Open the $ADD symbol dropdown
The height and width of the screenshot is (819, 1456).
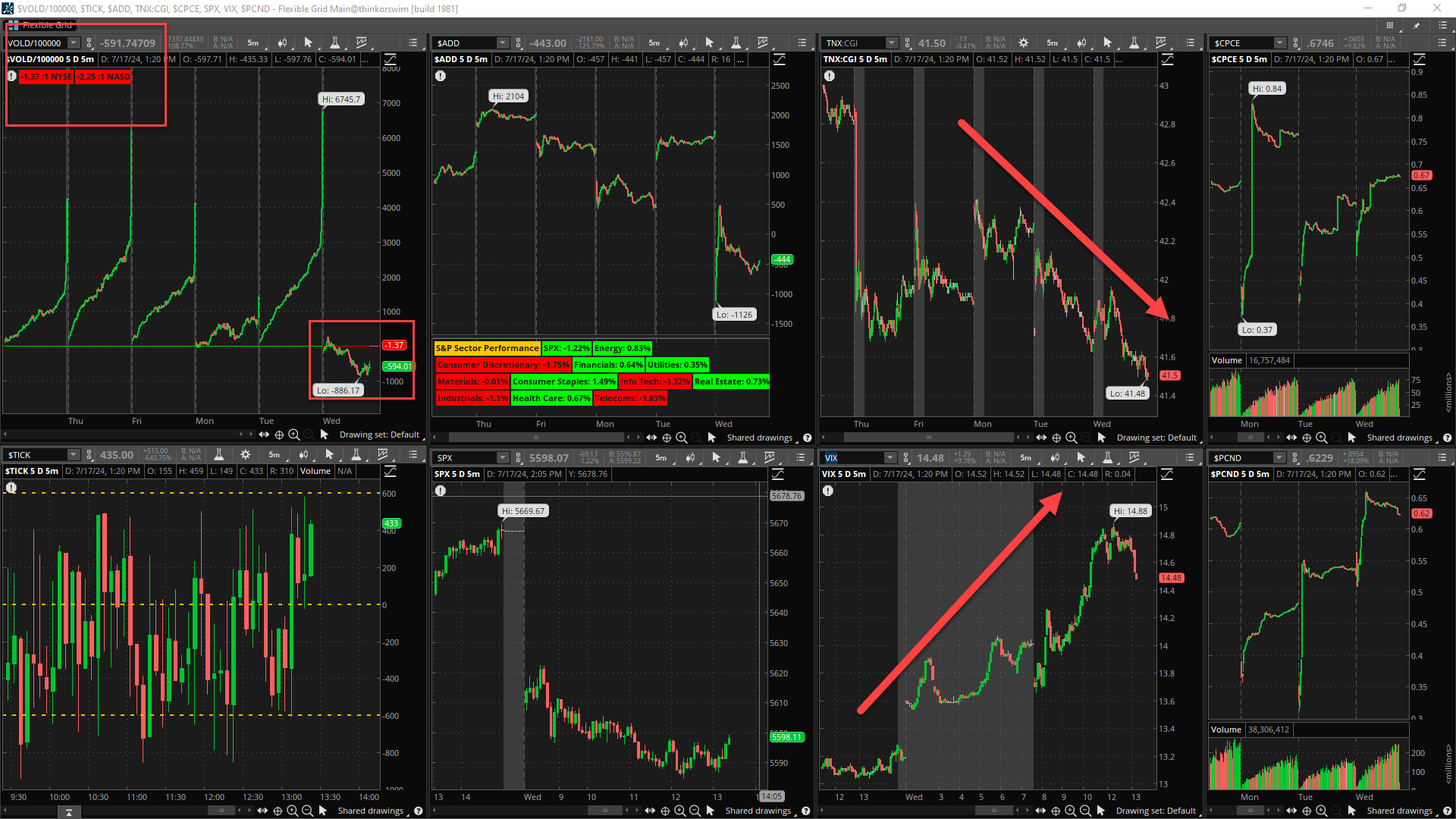tap(503, 43)
